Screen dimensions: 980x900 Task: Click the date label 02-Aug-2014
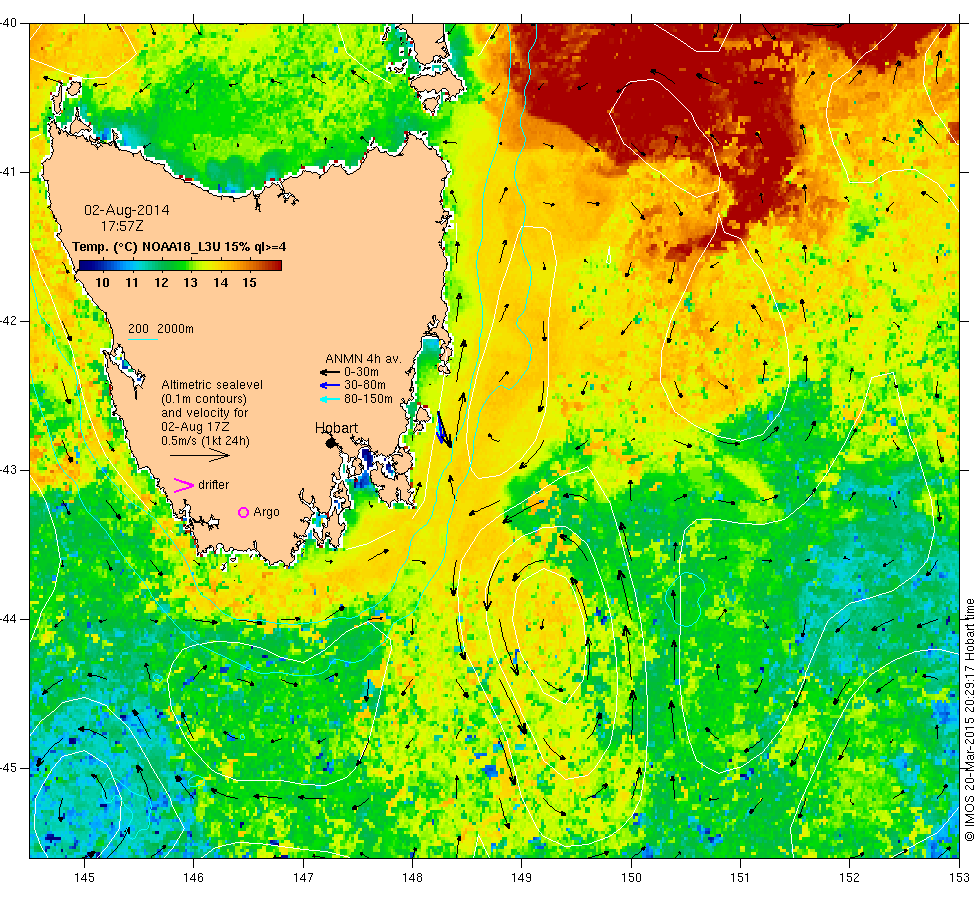[x=127, y=210]
